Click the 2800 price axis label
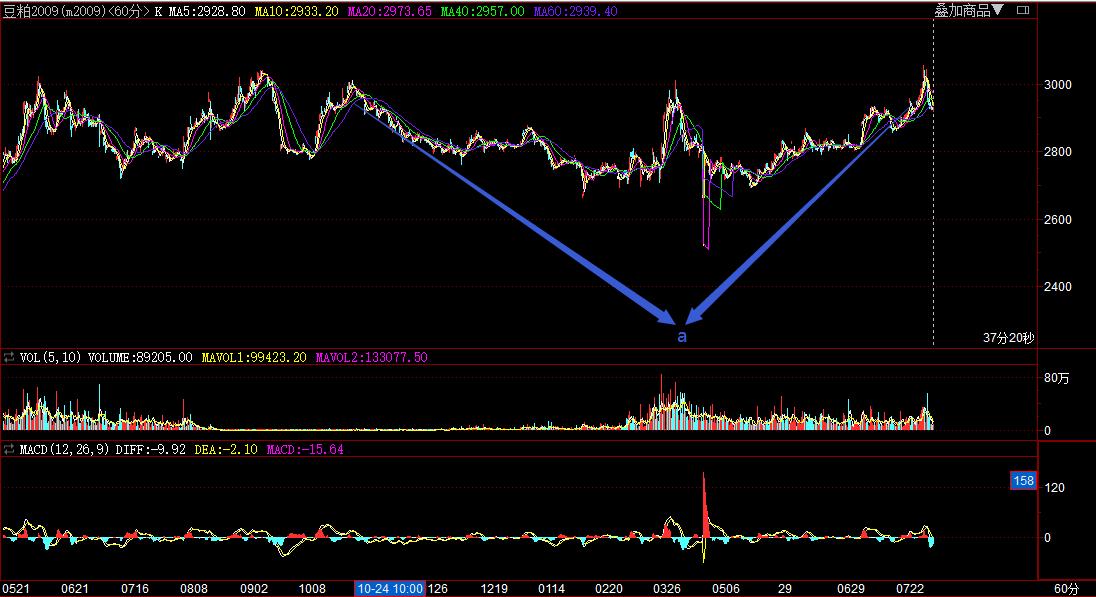The image size is (1096, 597). click(1058, 152)
